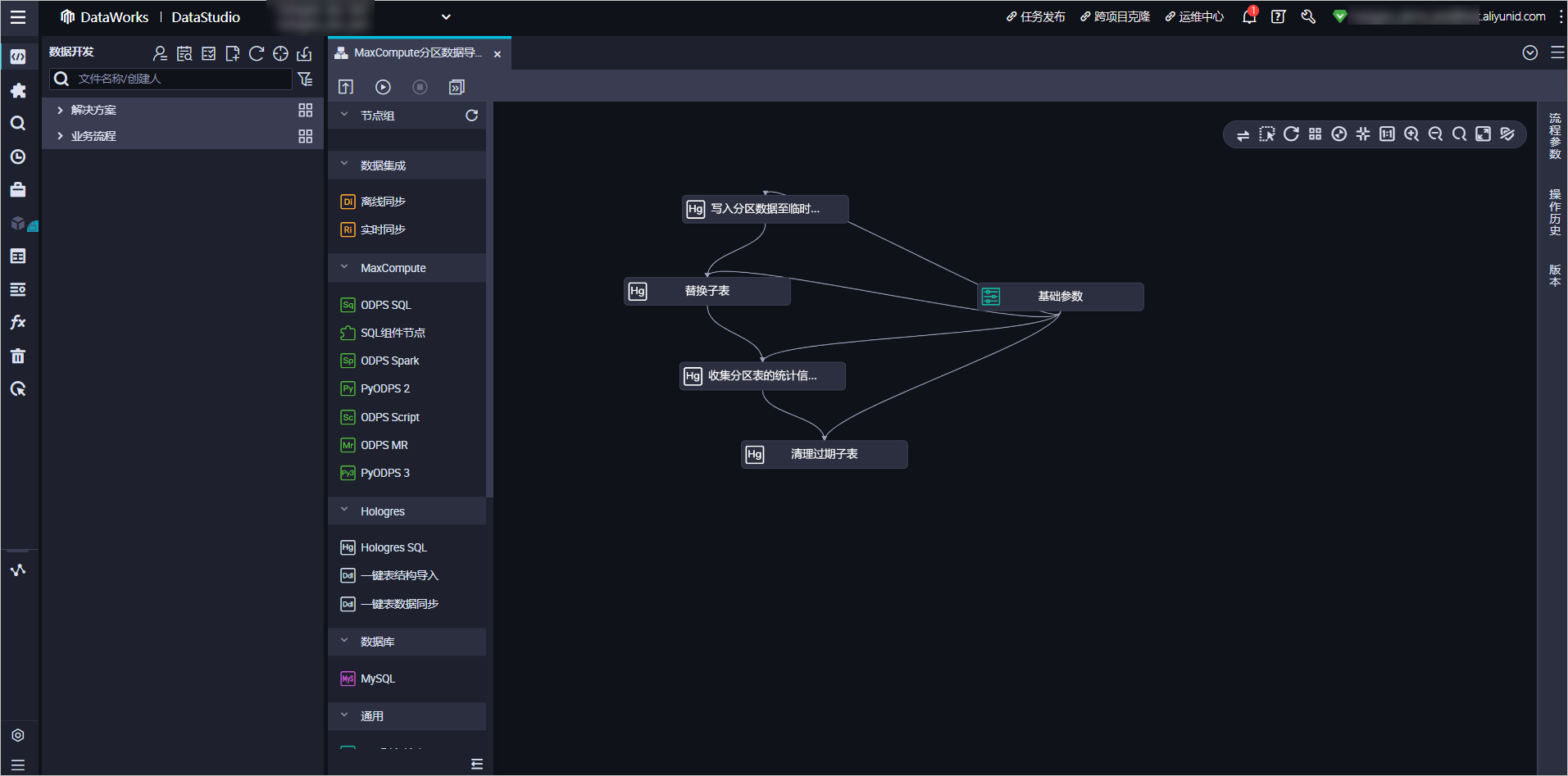
Task: Open the 版本 side tab
Action: tap(1554, 275)
